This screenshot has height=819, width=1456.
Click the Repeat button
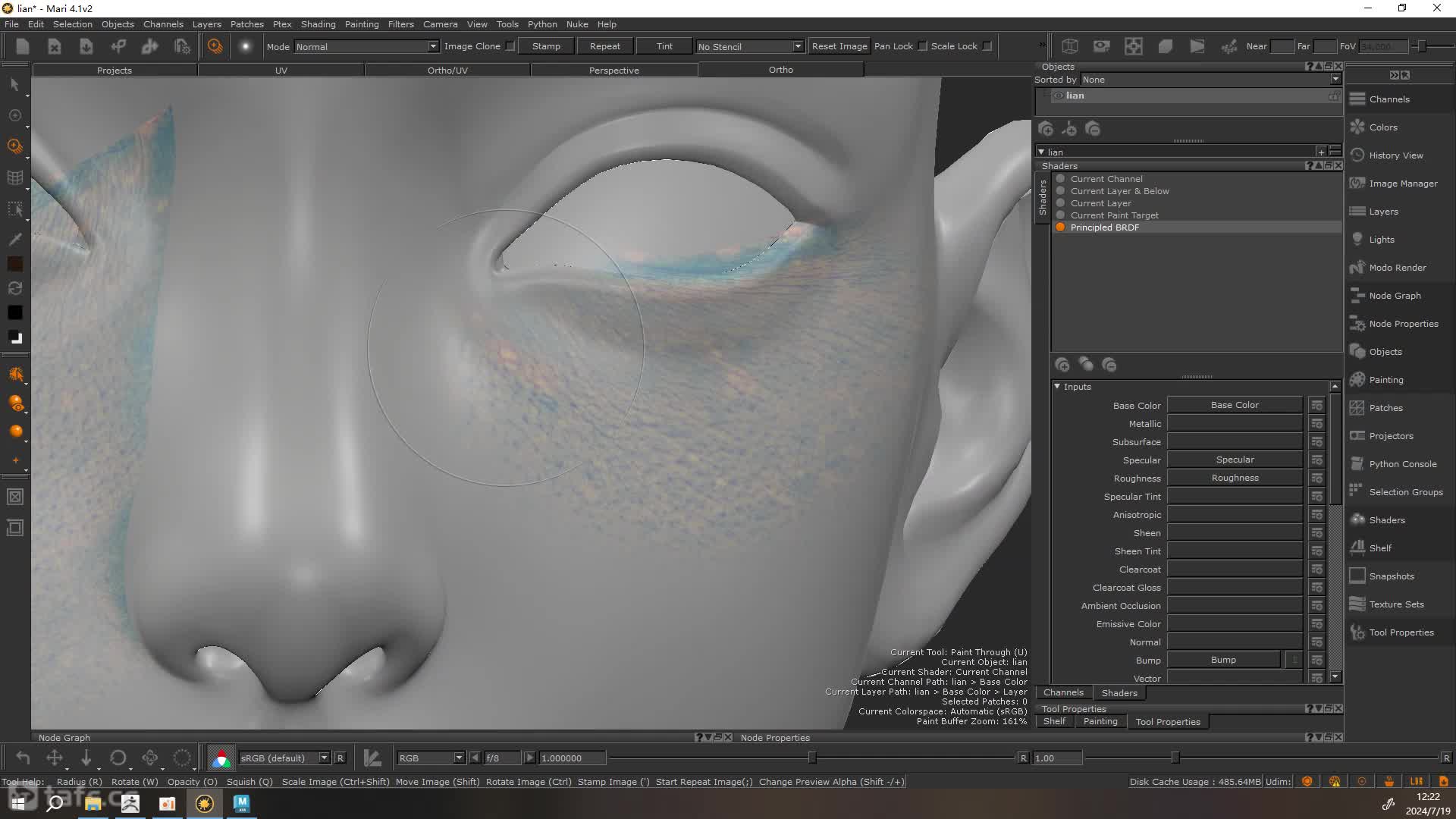604,46
